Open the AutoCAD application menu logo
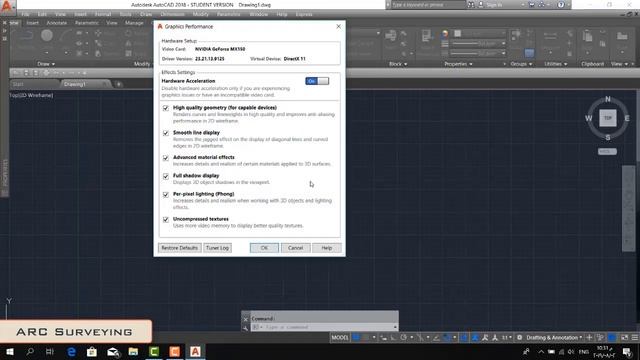This screenshot has height=360, width=640. [7, 6]
